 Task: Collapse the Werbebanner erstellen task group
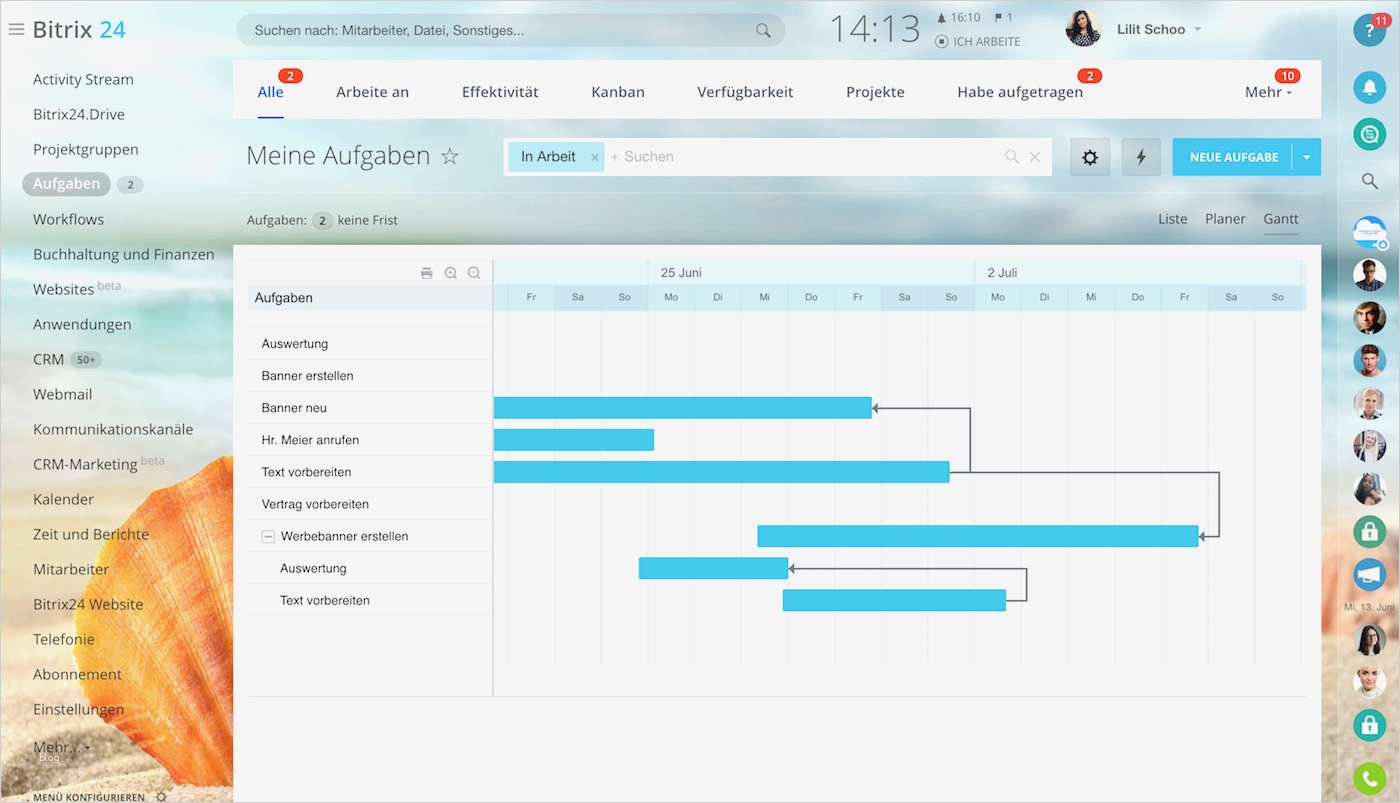tap(268, 536)
